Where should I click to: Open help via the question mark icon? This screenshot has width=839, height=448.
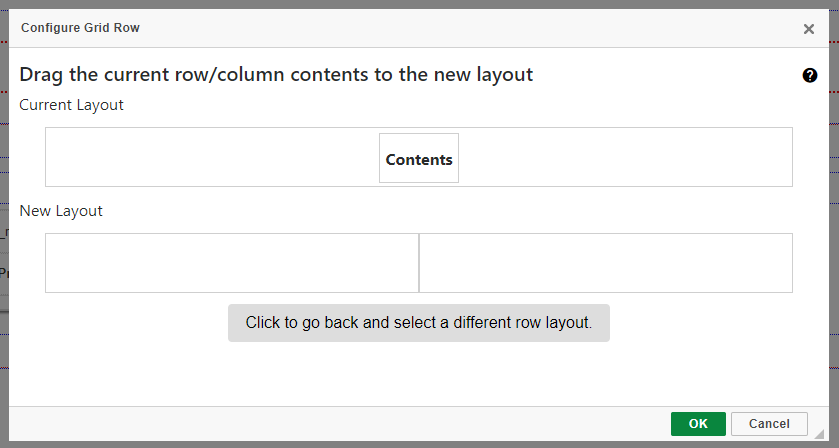point(810,75)
